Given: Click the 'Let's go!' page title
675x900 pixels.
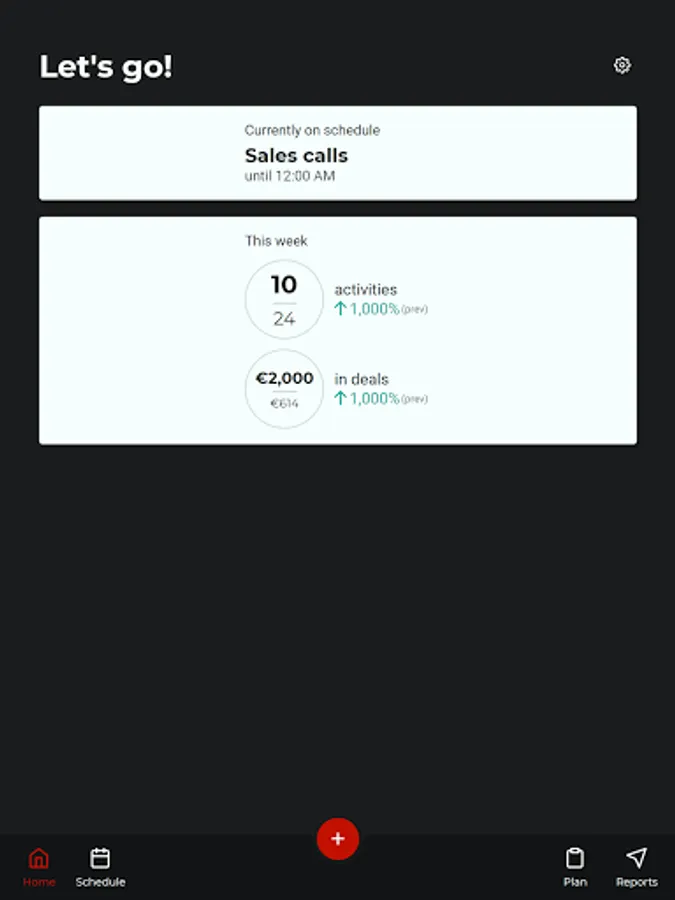Looking at the screenshot, I should (x=106, y=67).
